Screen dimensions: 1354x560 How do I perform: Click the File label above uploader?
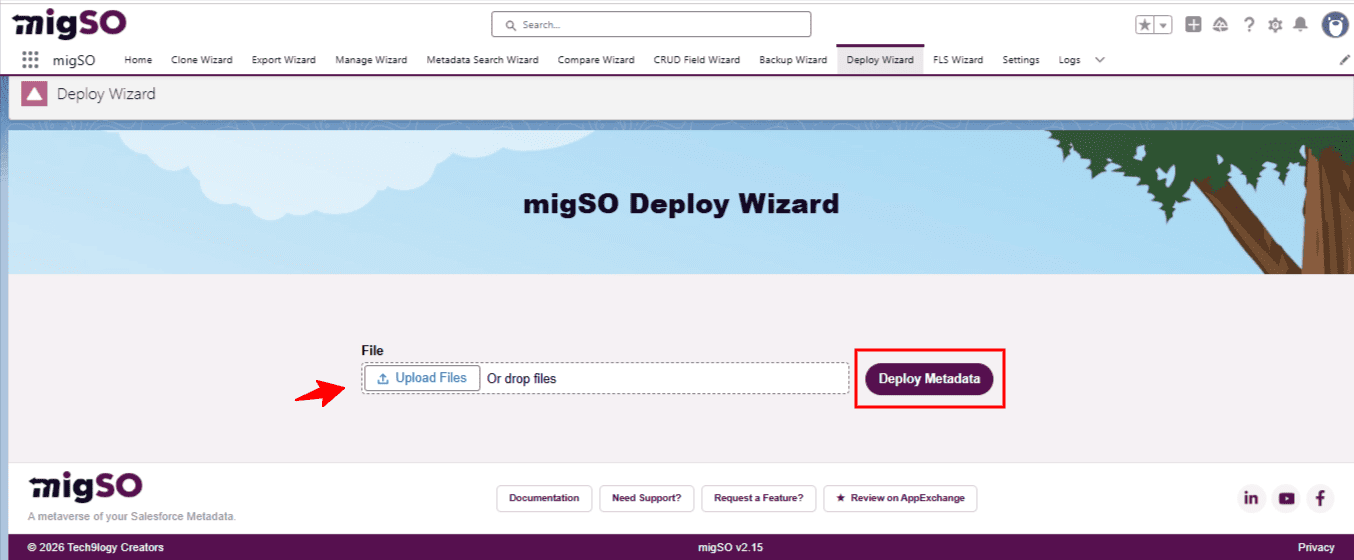point(372,351)
